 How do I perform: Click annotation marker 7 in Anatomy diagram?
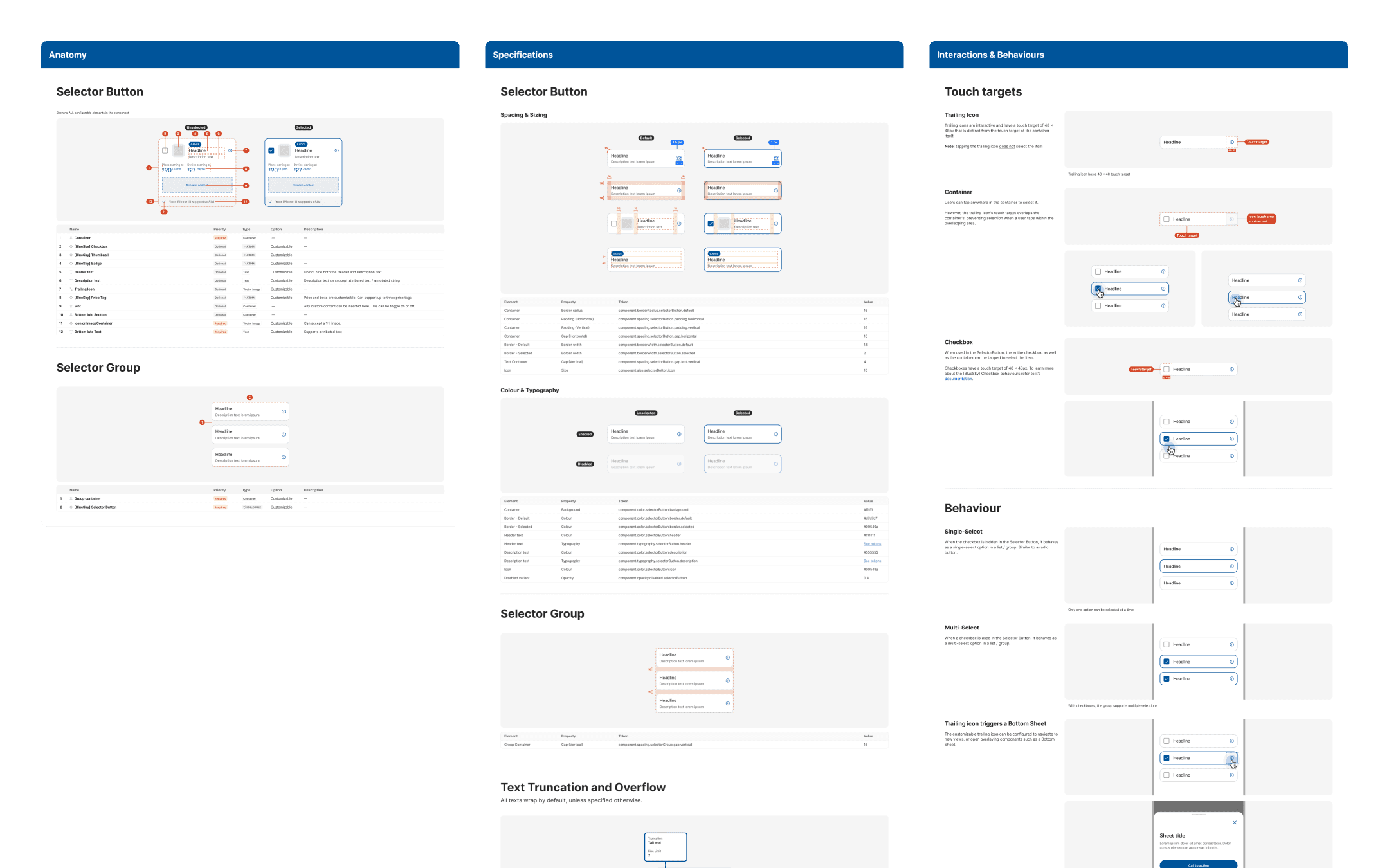[x=246, y=150]
